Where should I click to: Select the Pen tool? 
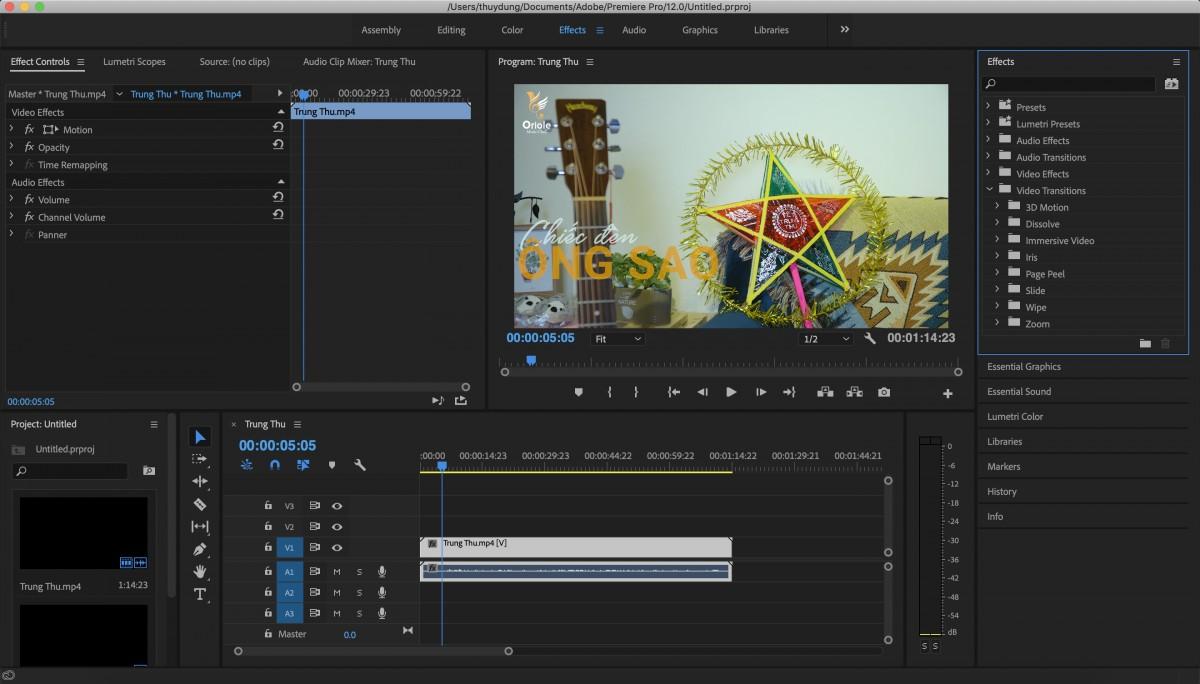pyautogui.click(x=200, y=549)
